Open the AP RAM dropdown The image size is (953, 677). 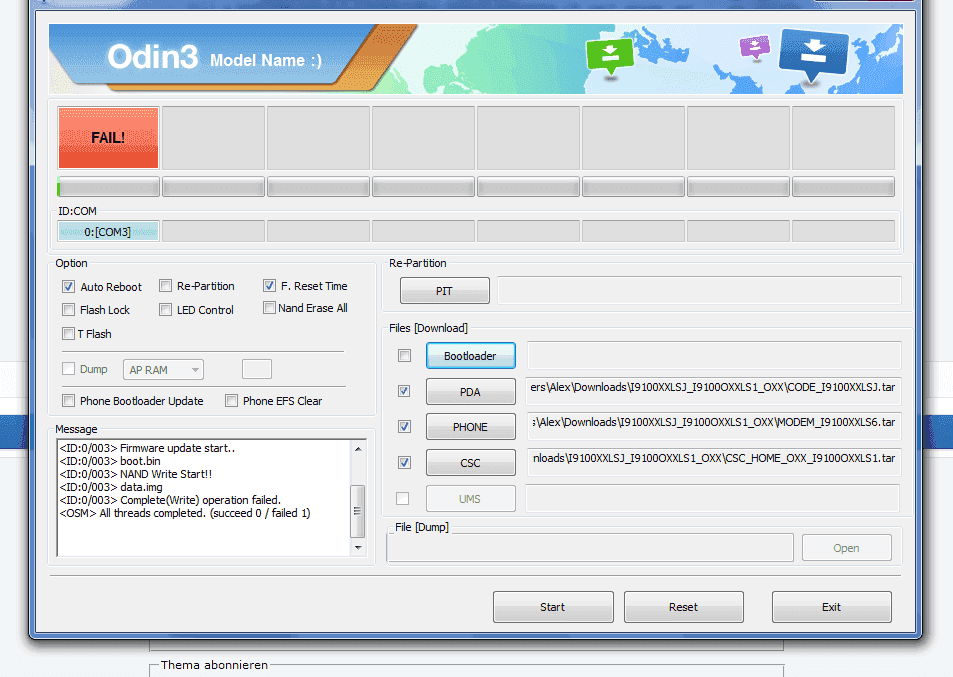pyautogui.click(x=163, y=369)
